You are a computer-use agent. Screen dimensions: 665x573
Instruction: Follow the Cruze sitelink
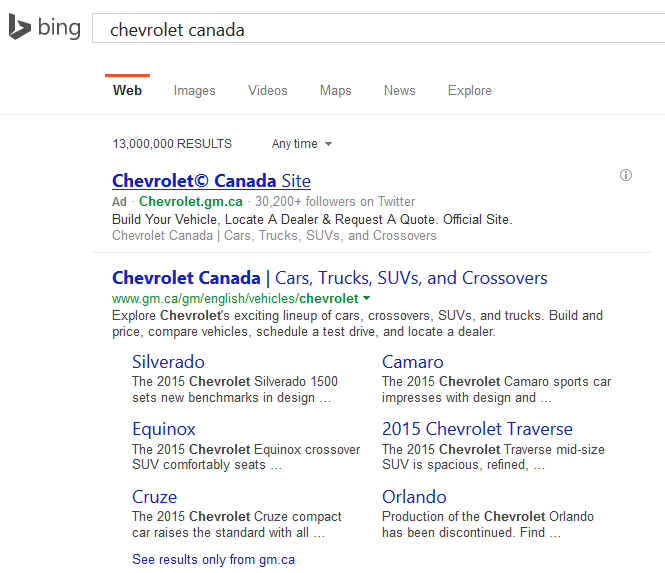coord(154,497)
